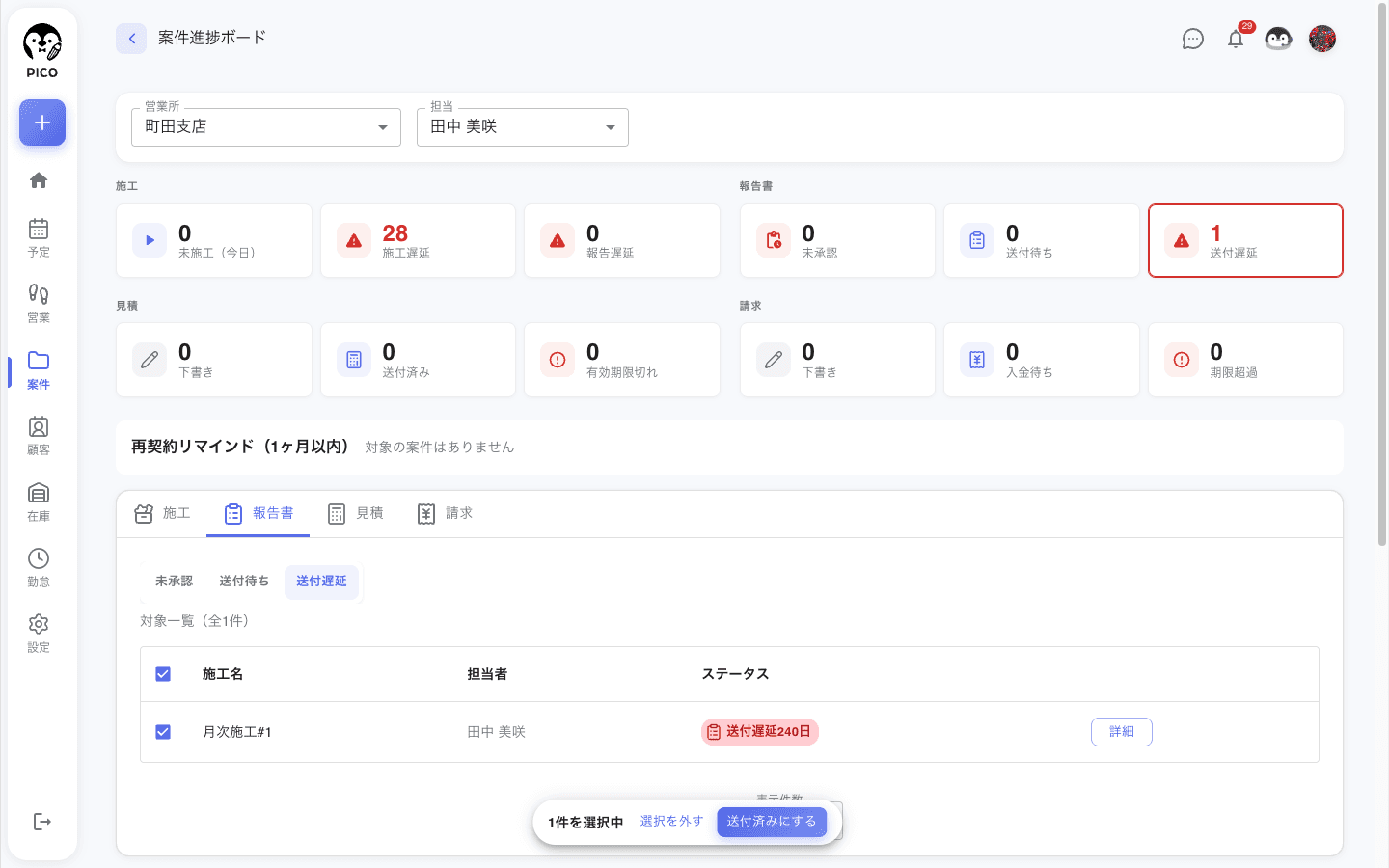Open the 施工遅延 card showing 28
Screen dimensions: 1389x868
[418, 241]
